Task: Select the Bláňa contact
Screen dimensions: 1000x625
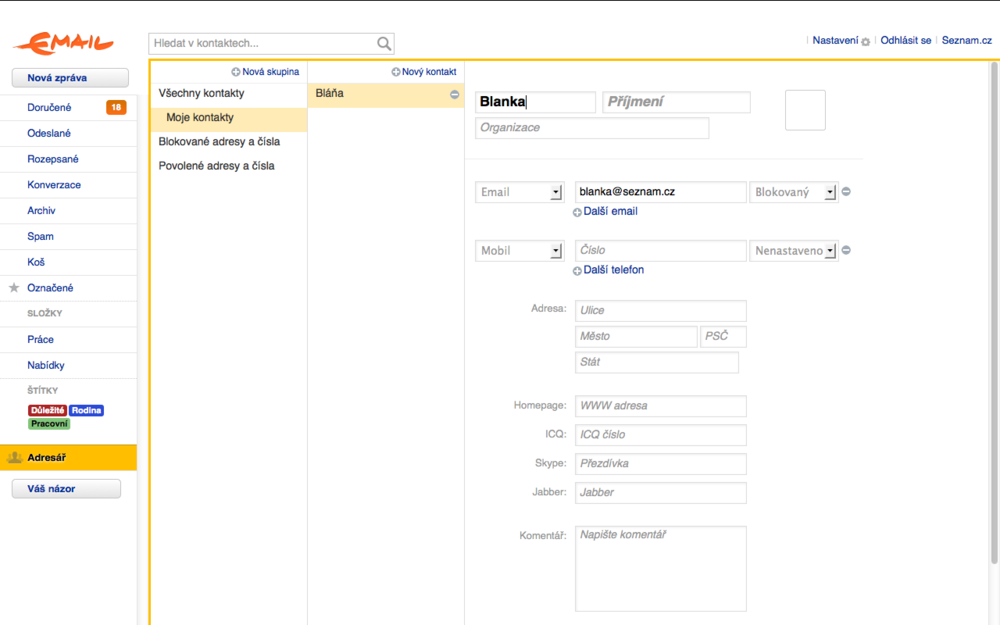Action: click(385, 94)
